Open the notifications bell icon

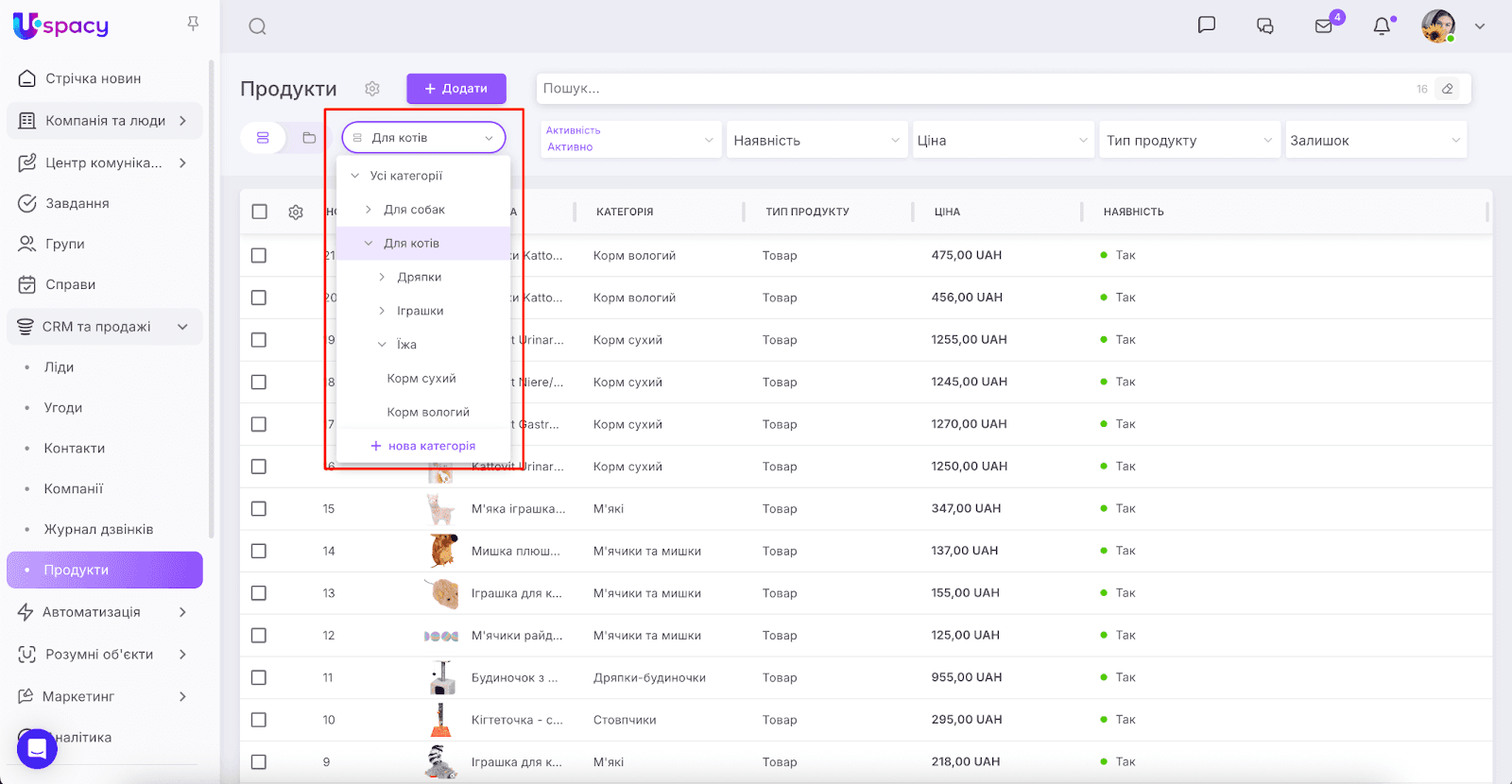pyautogui.click(x=1382, y=26)
